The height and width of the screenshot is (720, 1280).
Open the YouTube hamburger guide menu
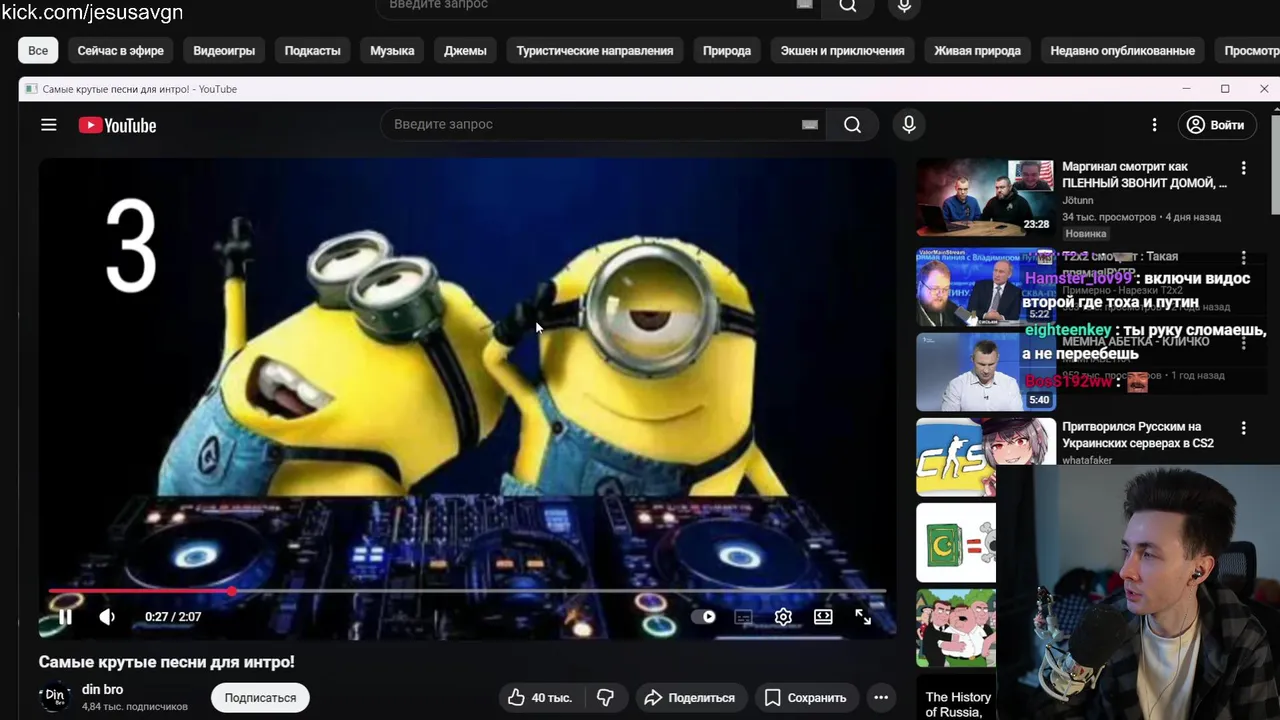point(48,125)
